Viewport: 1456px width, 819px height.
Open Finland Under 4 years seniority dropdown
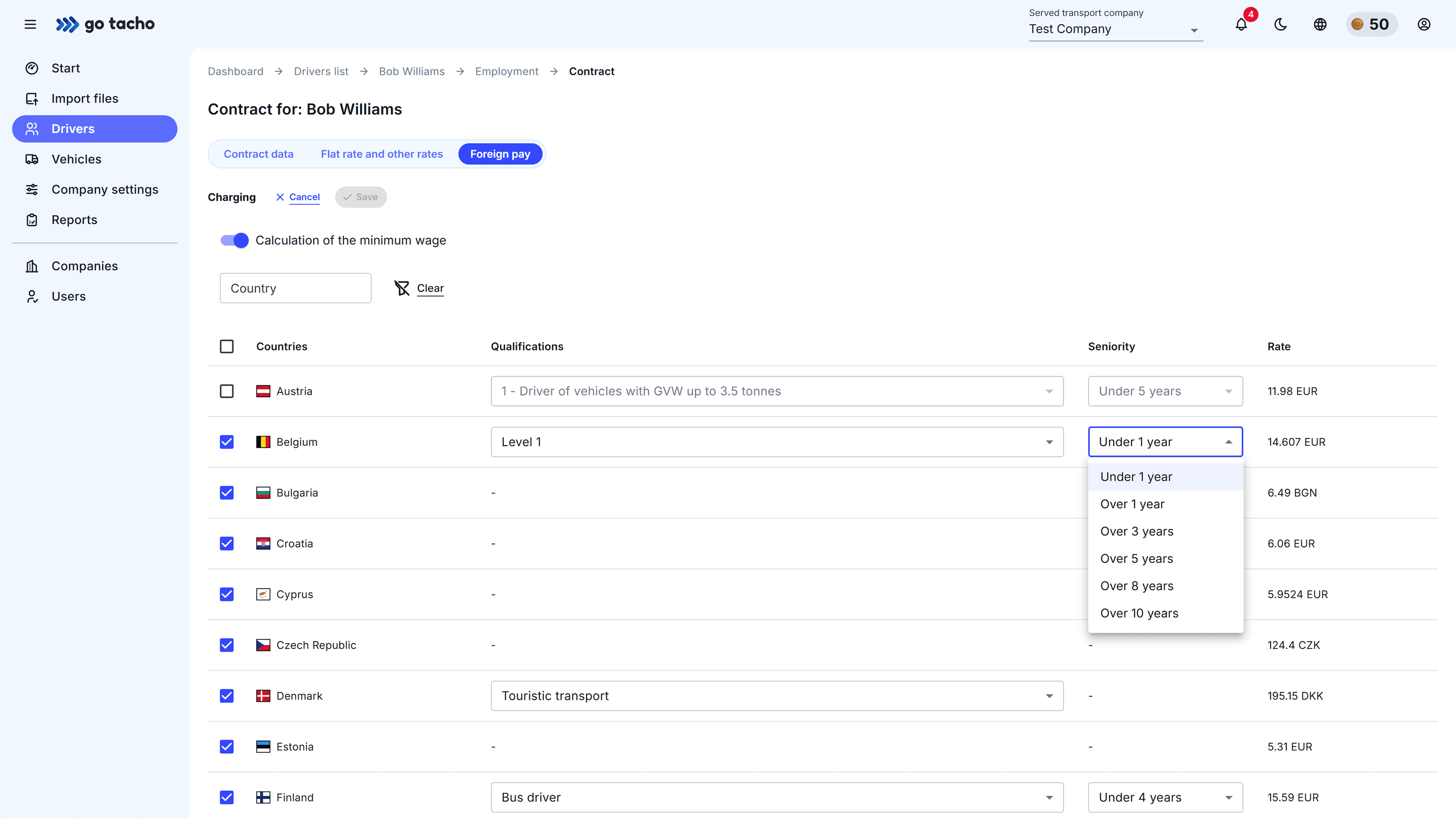click(1166, 797)
